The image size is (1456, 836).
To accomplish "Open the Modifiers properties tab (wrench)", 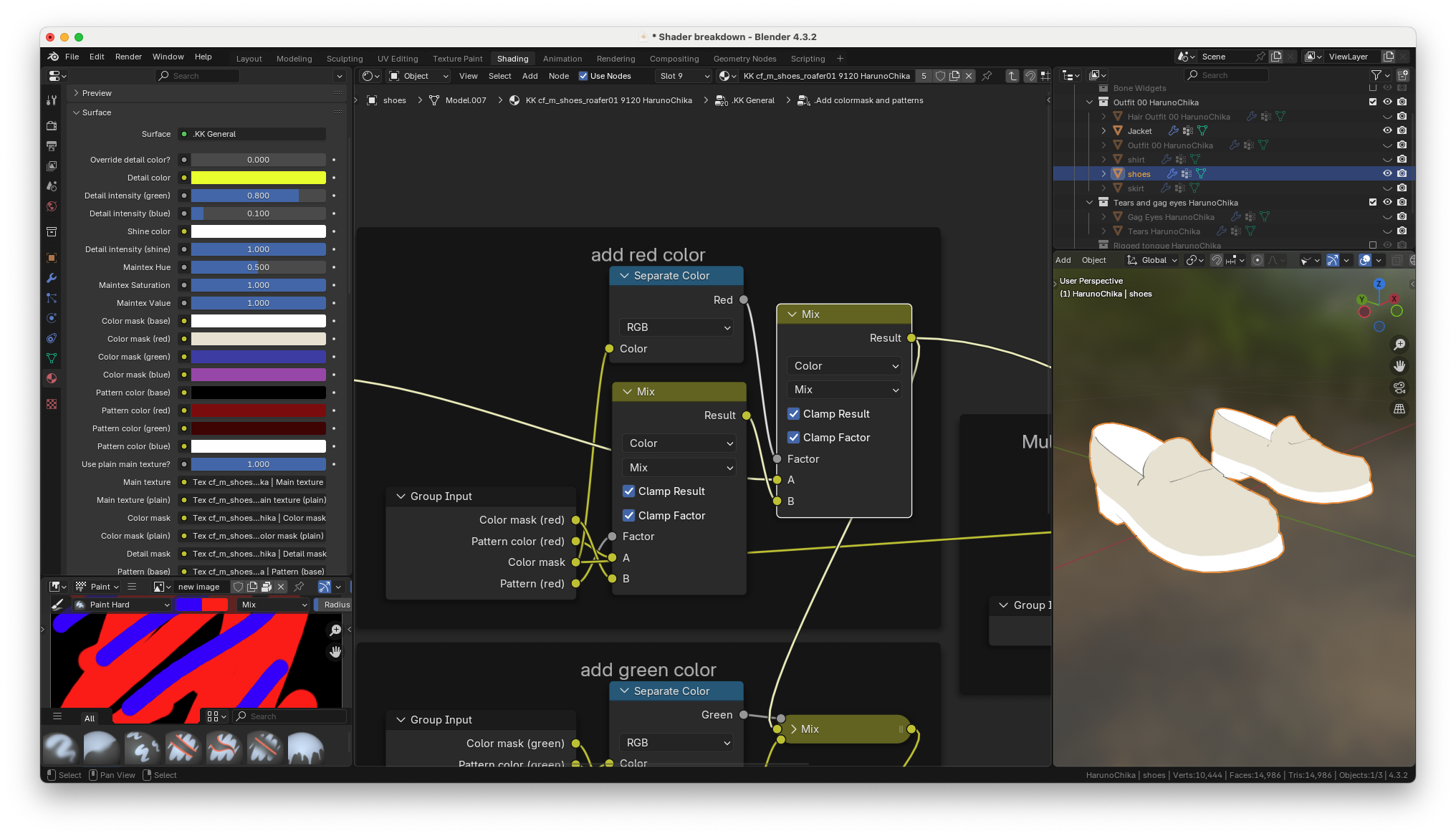I will pyautogui.click(x=52, y=278).
